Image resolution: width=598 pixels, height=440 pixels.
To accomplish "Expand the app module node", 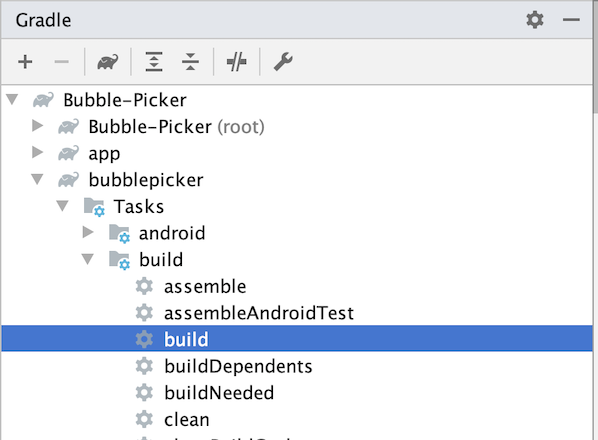I will tap(37, 153).
